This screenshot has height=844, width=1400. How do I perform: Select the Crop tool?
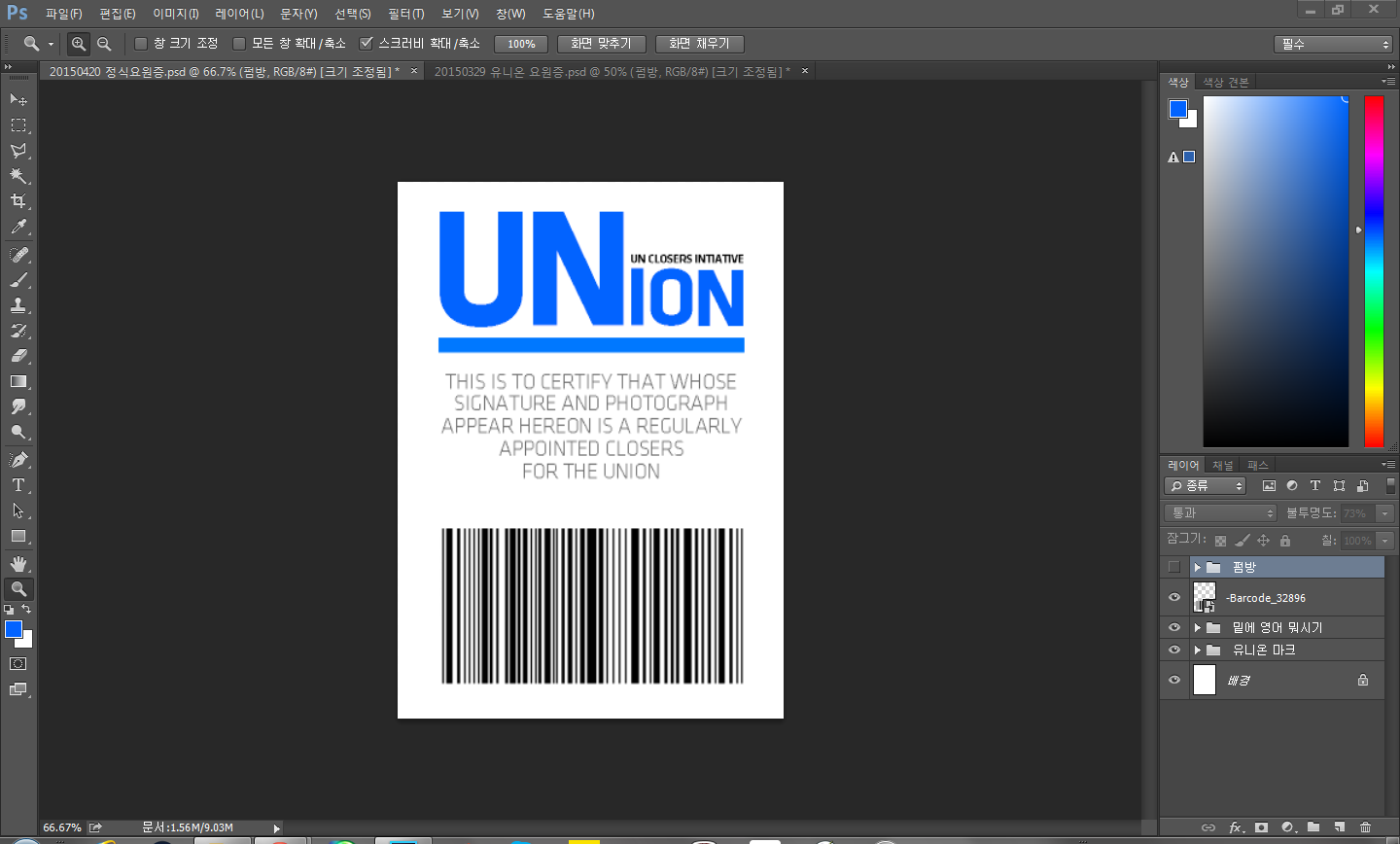click(18, 201)
